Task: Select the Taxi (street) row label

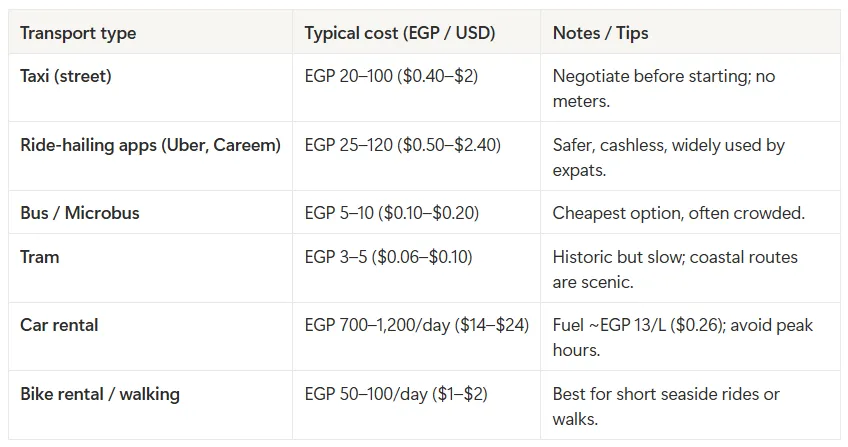Action: 65,76
